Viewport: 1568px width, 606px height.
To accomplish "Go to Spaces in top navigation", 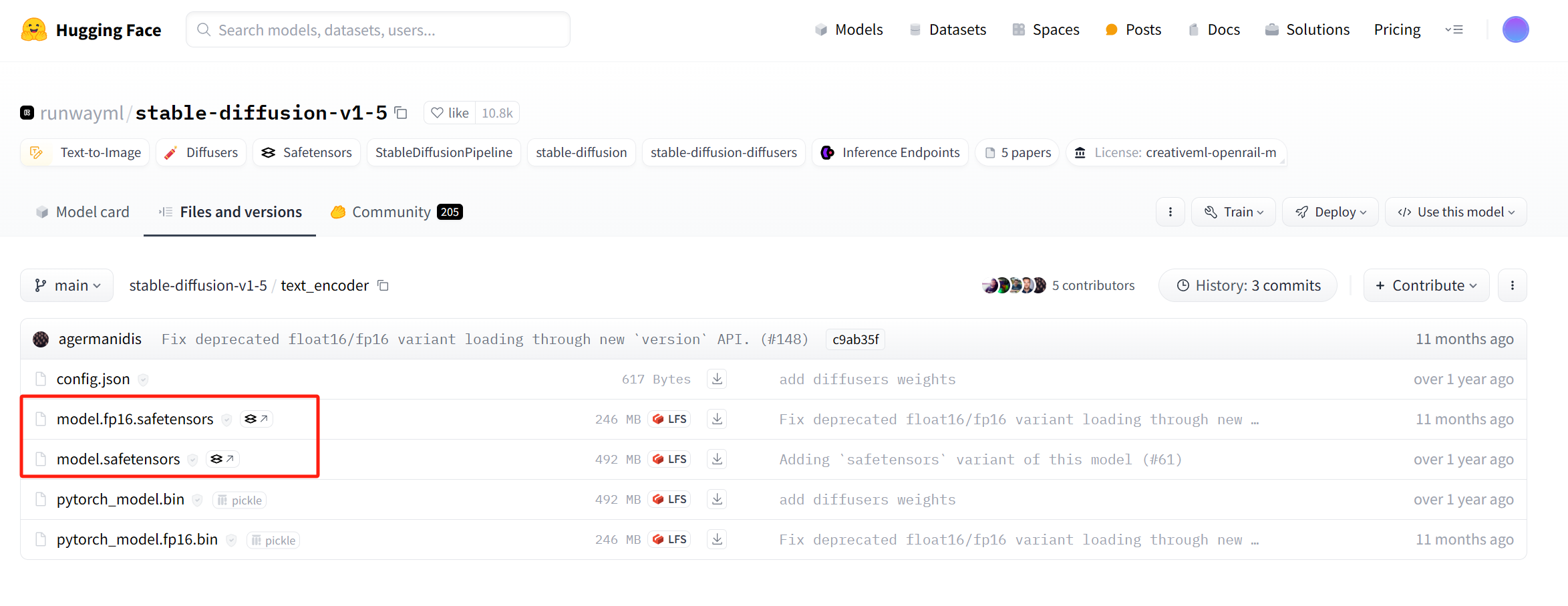I will (x=1046, y=29).
